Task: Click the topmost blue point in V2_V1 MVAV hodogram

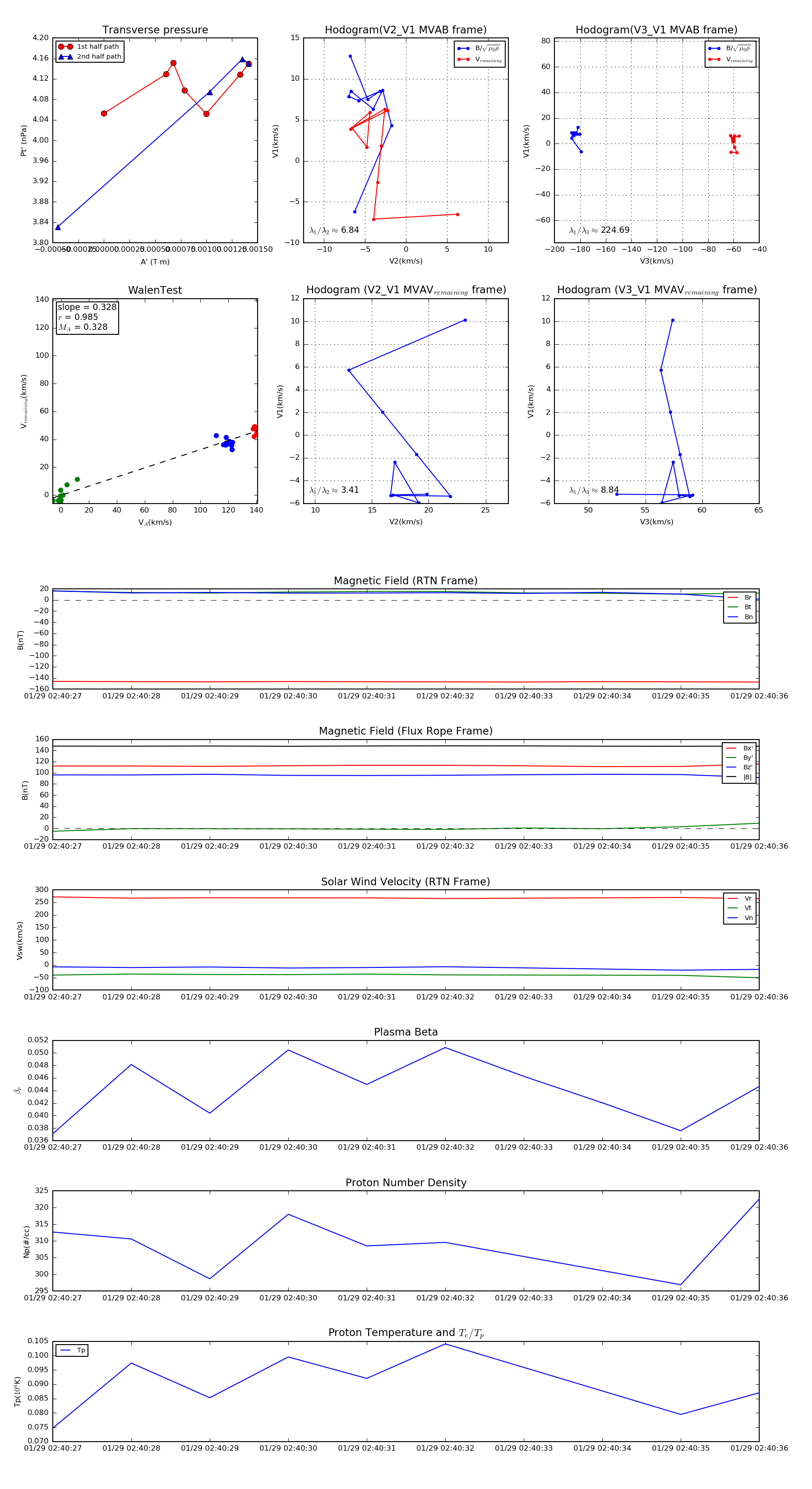Action: click(465, 320)
